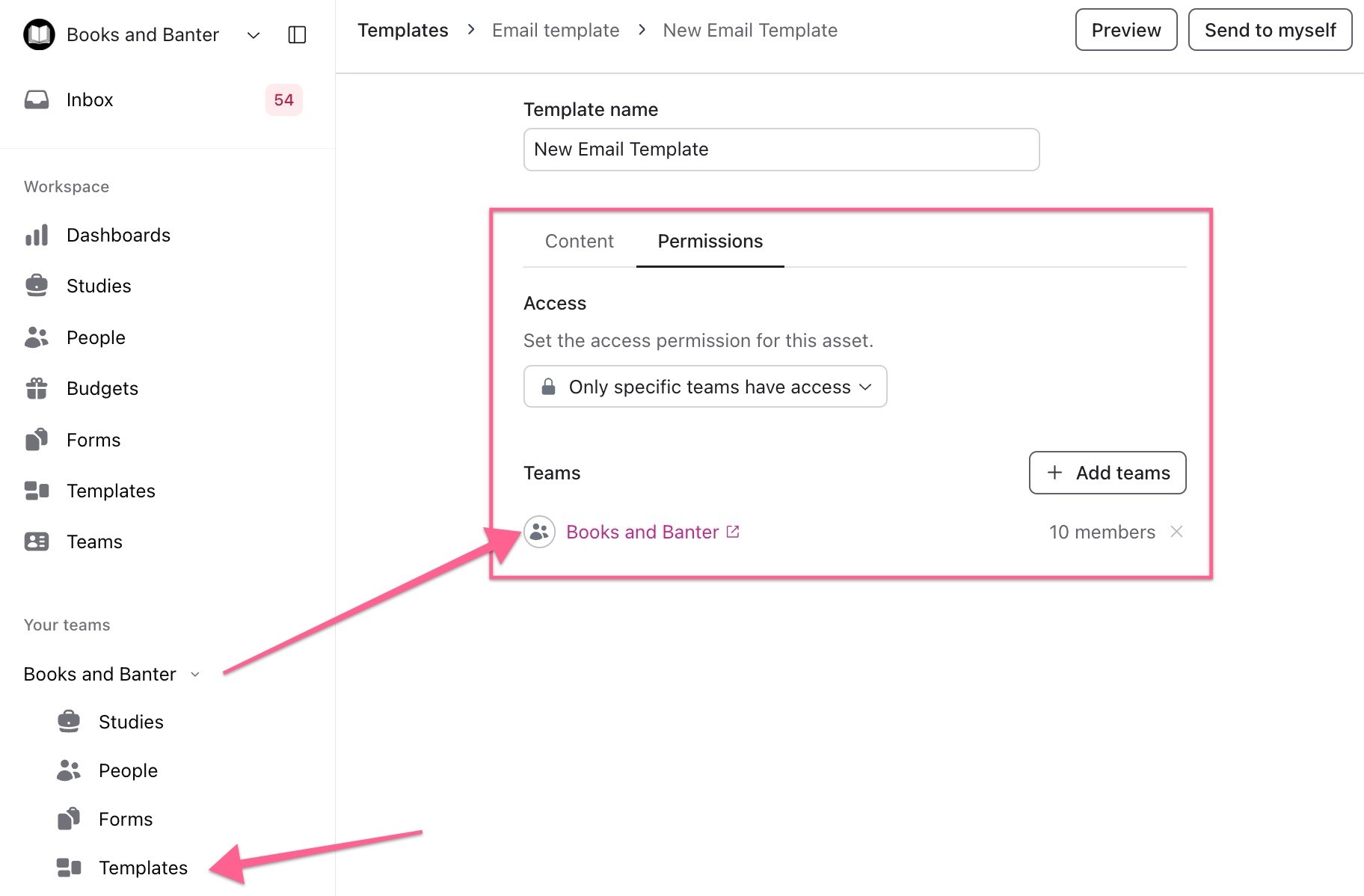Click the Preview button

coord(1125,30)
